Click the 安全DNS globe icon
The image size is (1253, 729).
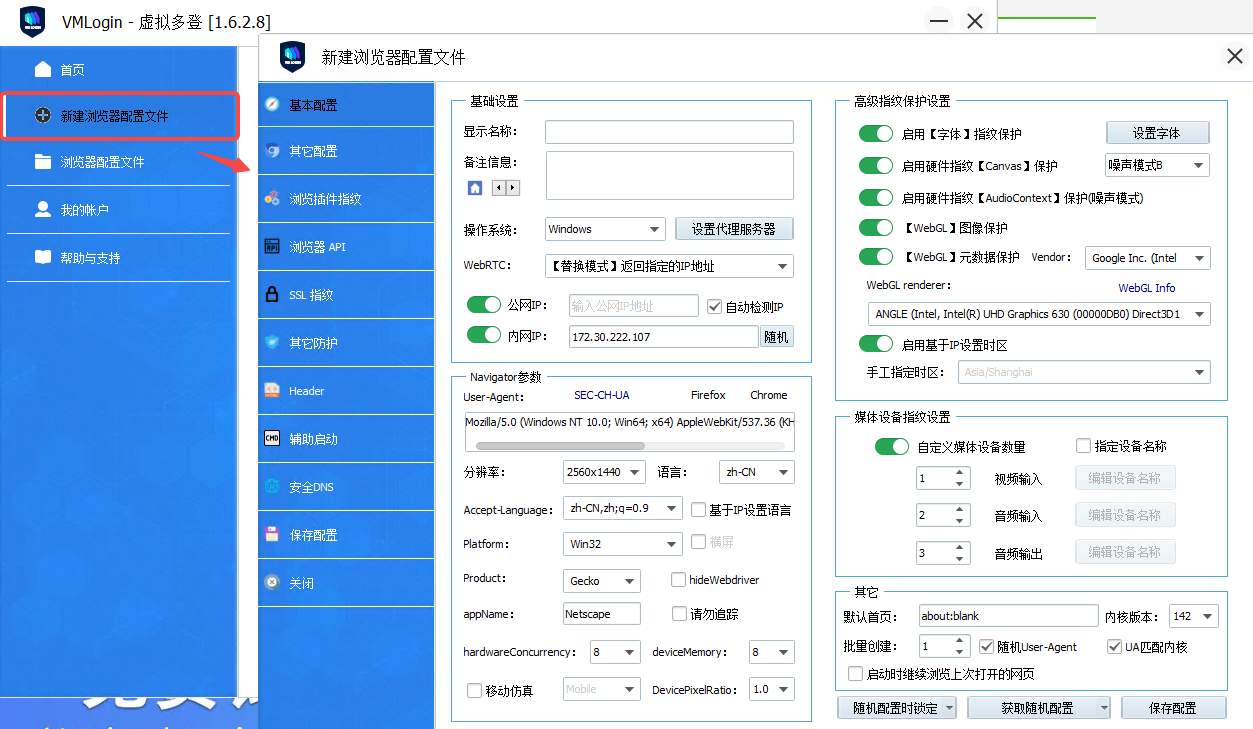271,487
